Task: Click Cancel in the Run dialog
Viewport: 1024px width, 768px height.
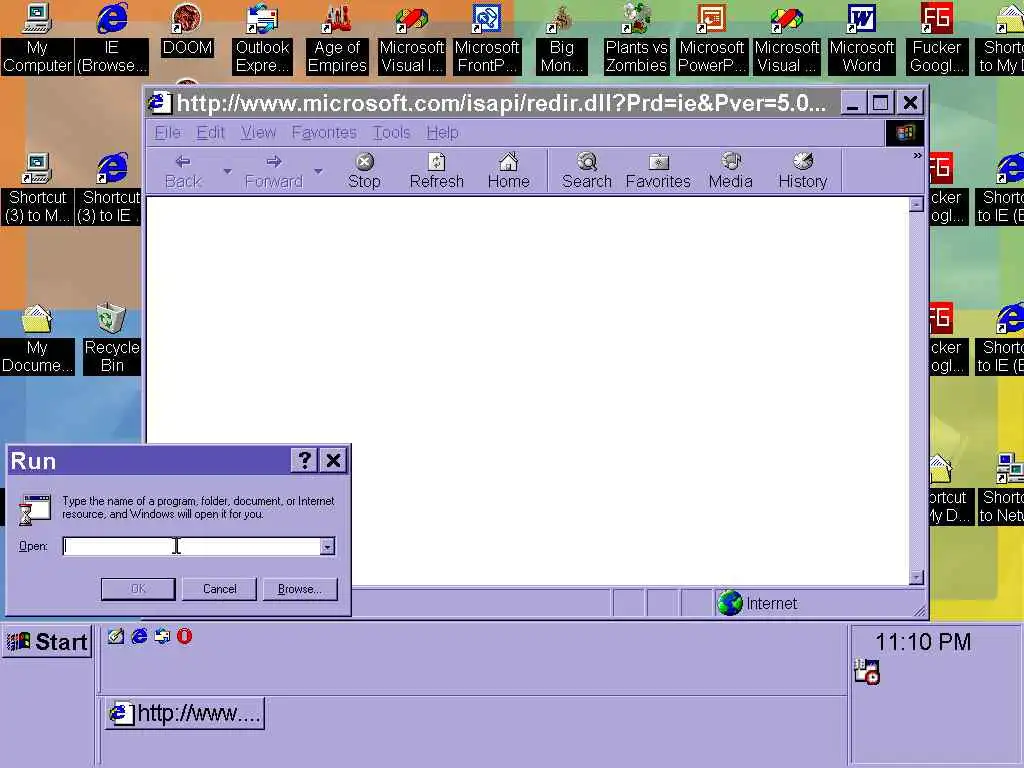Action: [219, 589]
